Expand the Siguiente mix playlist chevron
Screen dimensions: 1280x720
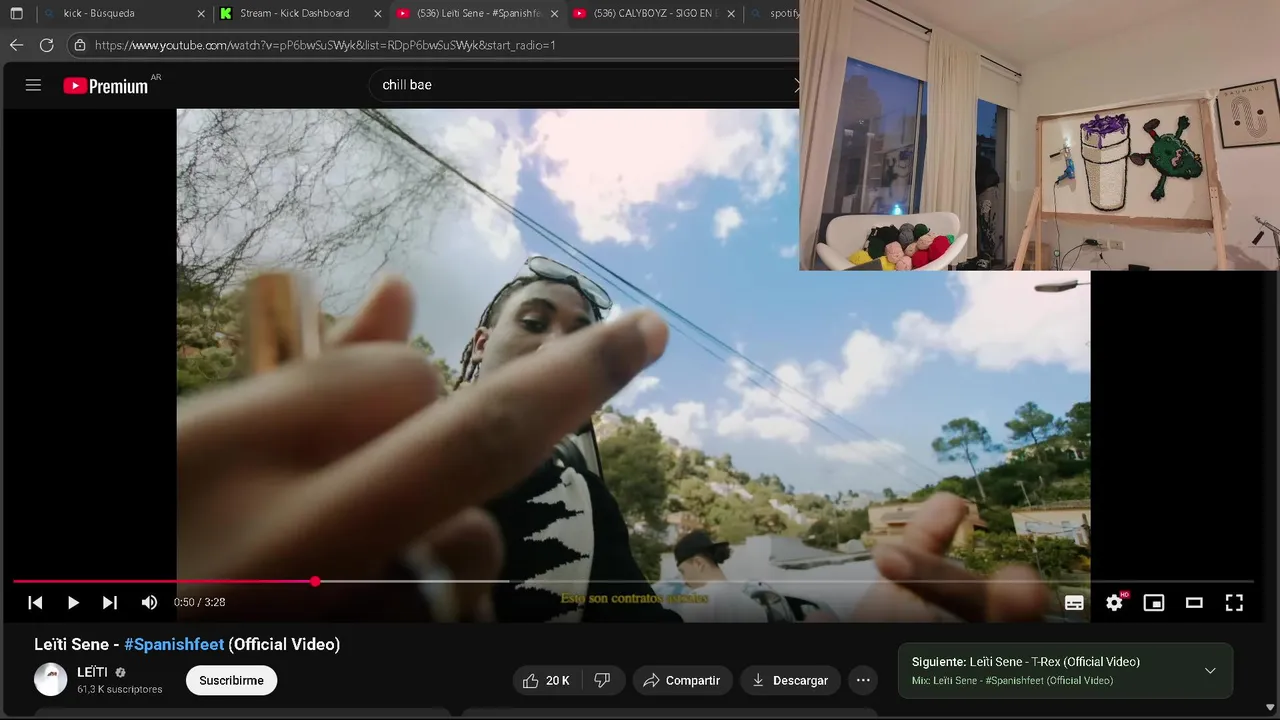coord(1210,670)
